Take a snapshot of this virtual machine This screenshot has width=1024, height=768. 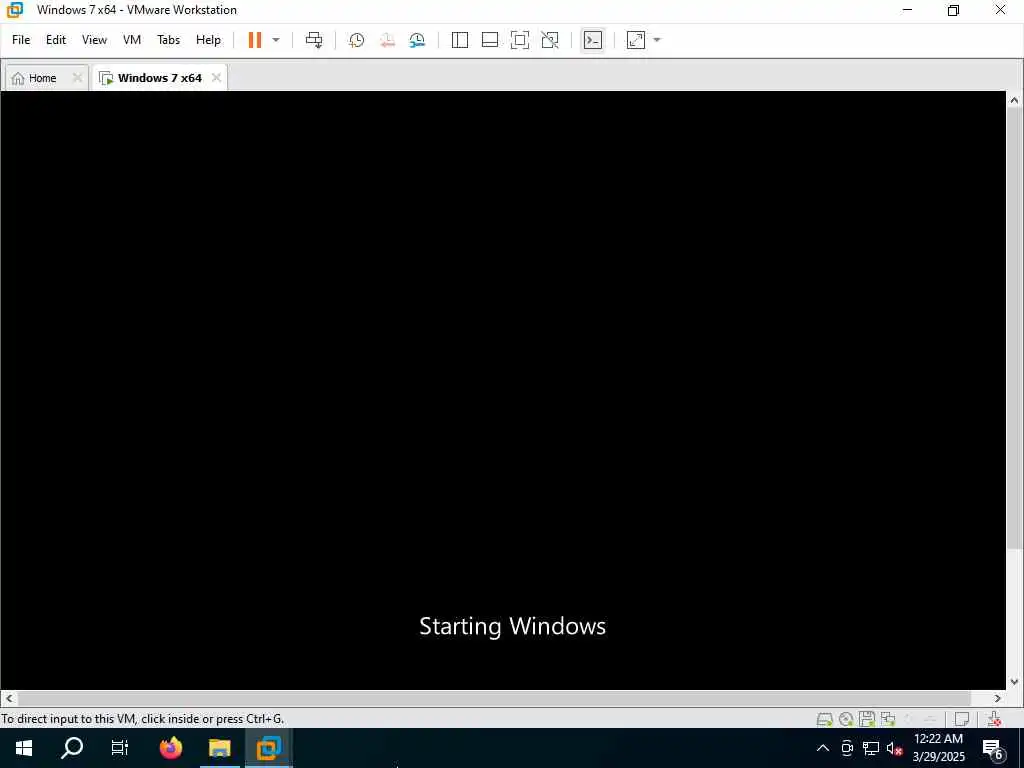(357, 40)
